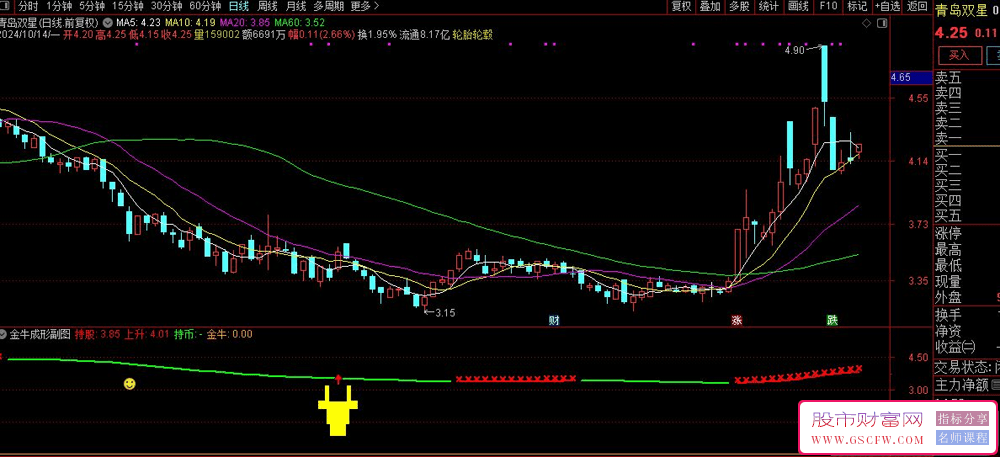Click the 返回 back button
This screenshot has width=1000, height=457.
pos(917,6)
